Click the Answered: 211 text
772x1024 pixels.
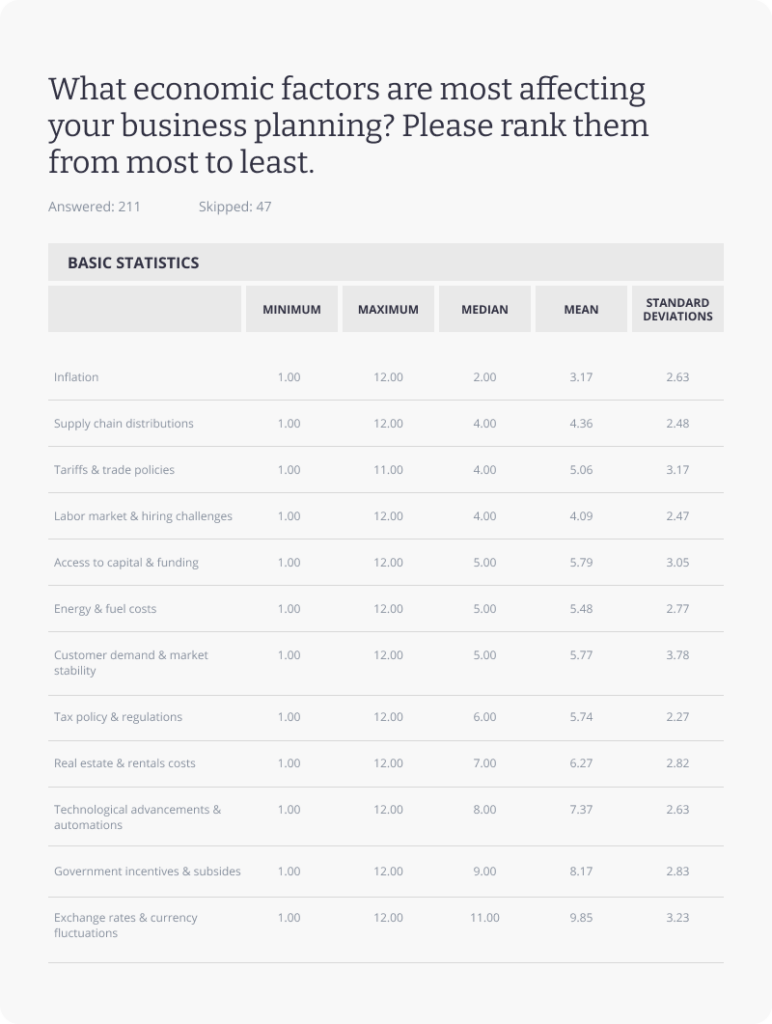pyautogui.click(x=94, y=206)
